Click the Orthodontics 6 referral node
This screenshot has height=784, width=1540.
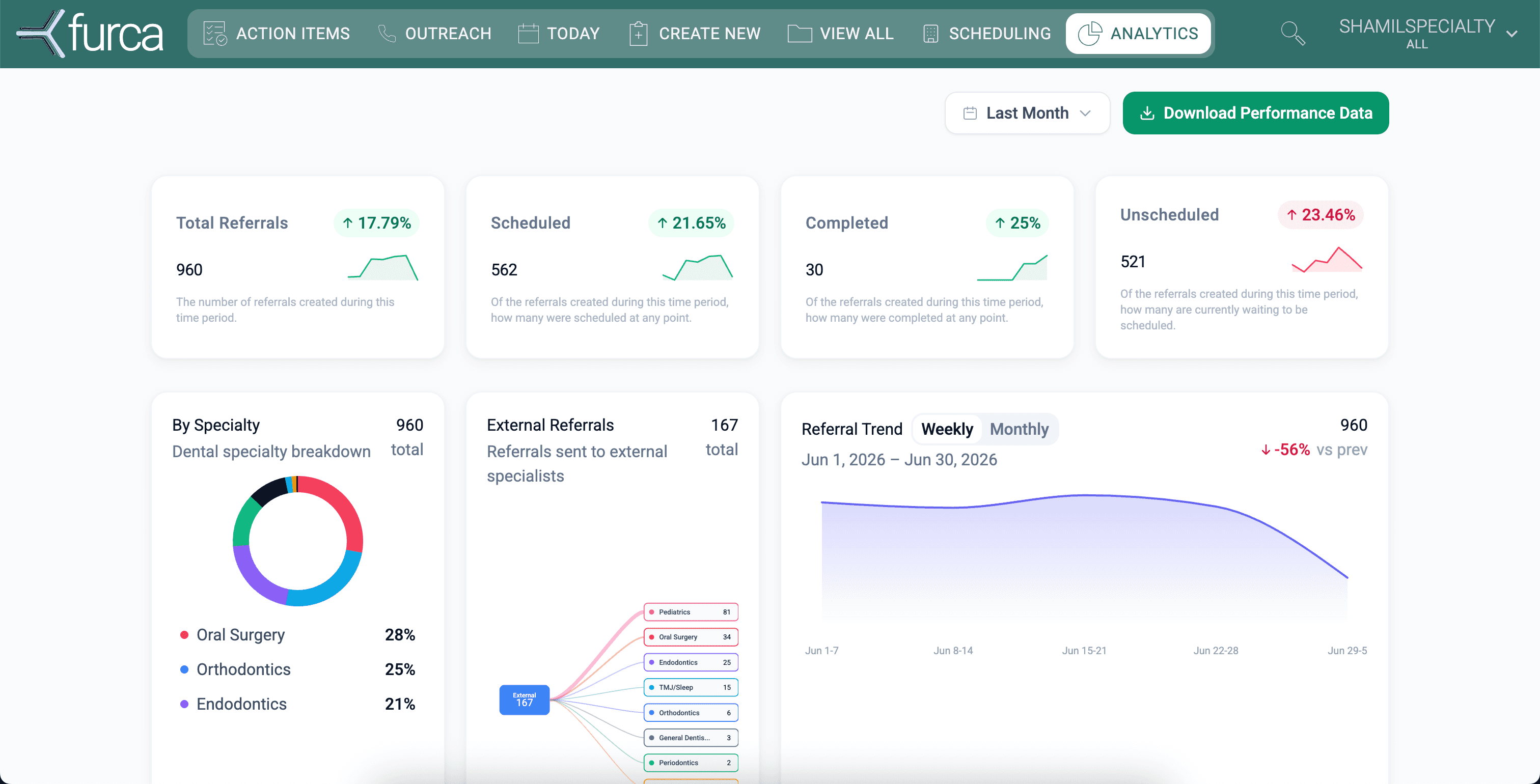pos(691,712)
